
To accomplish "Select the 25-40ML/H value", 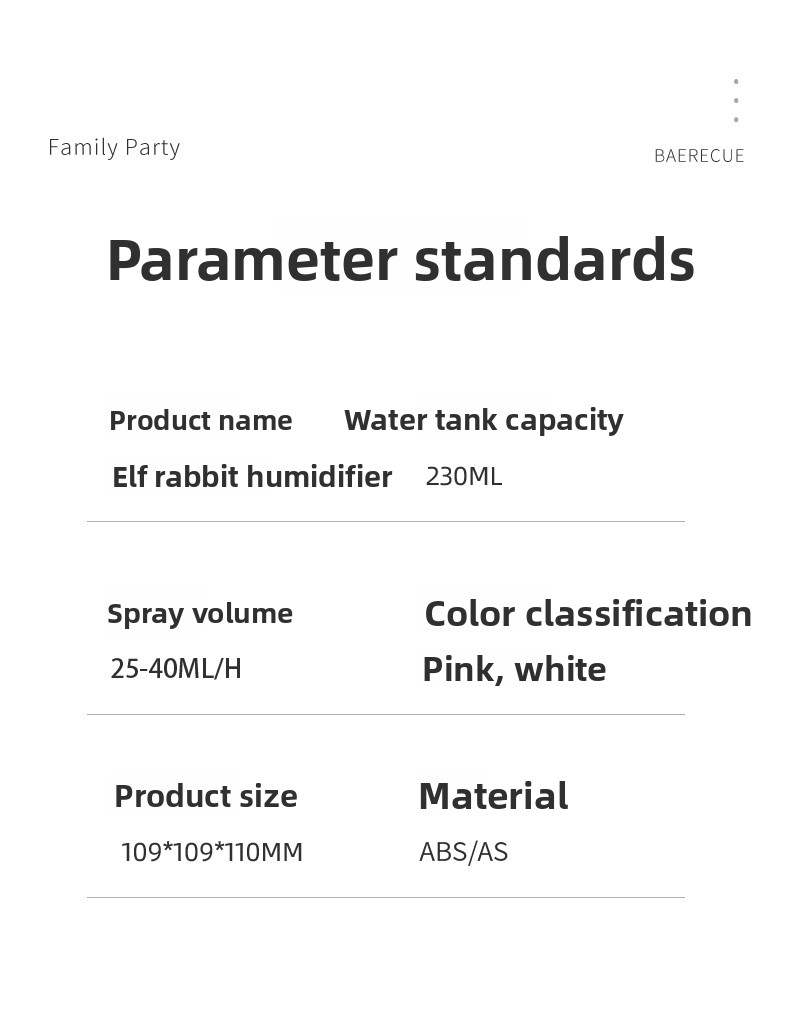I will [176, 669].
